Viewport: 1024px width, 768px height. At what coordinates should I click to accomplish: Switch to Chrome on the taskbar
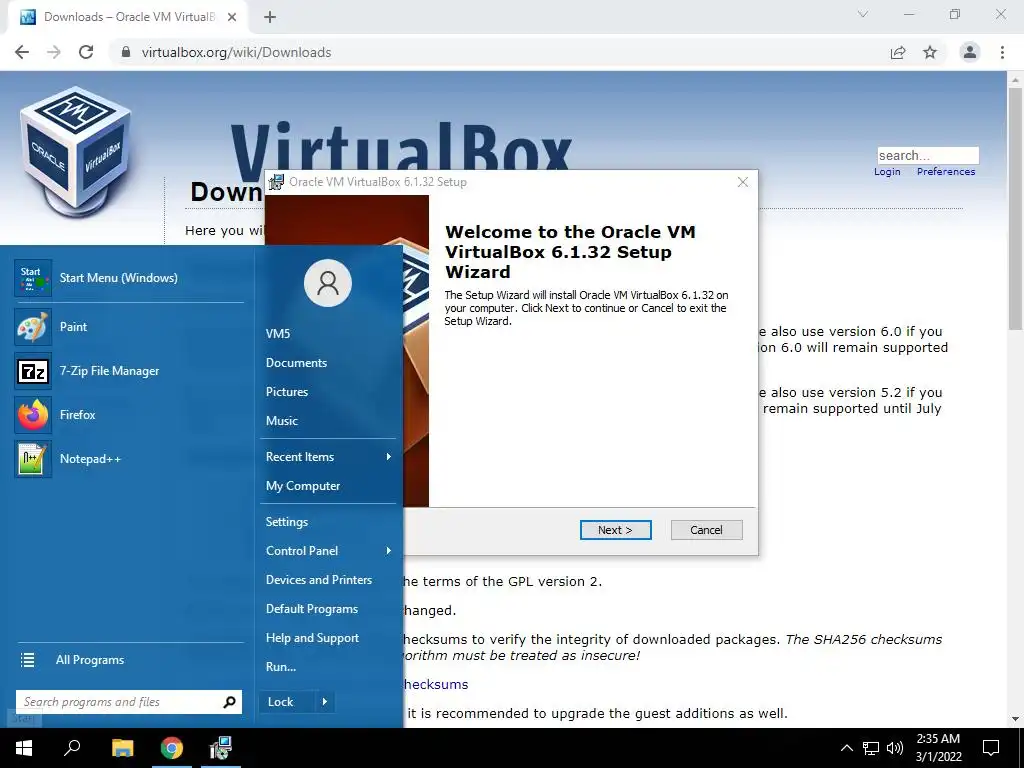[x=172, y=748]
